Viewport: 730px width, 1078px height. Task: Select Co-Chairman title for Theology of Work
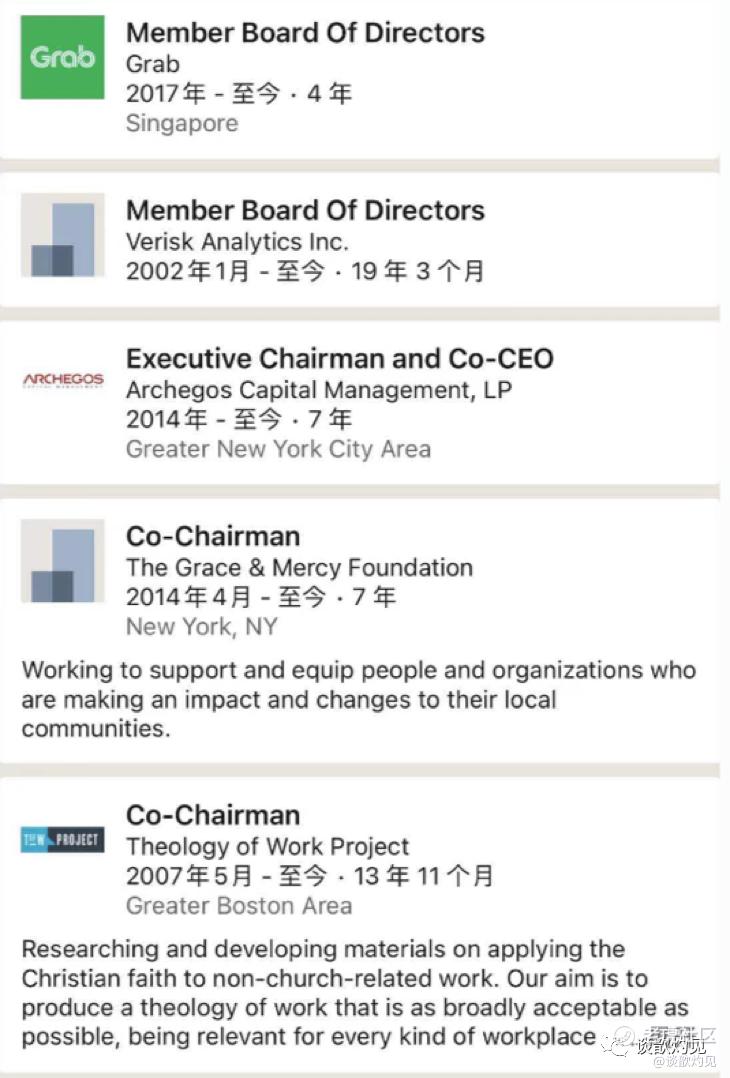coord(213,815)
